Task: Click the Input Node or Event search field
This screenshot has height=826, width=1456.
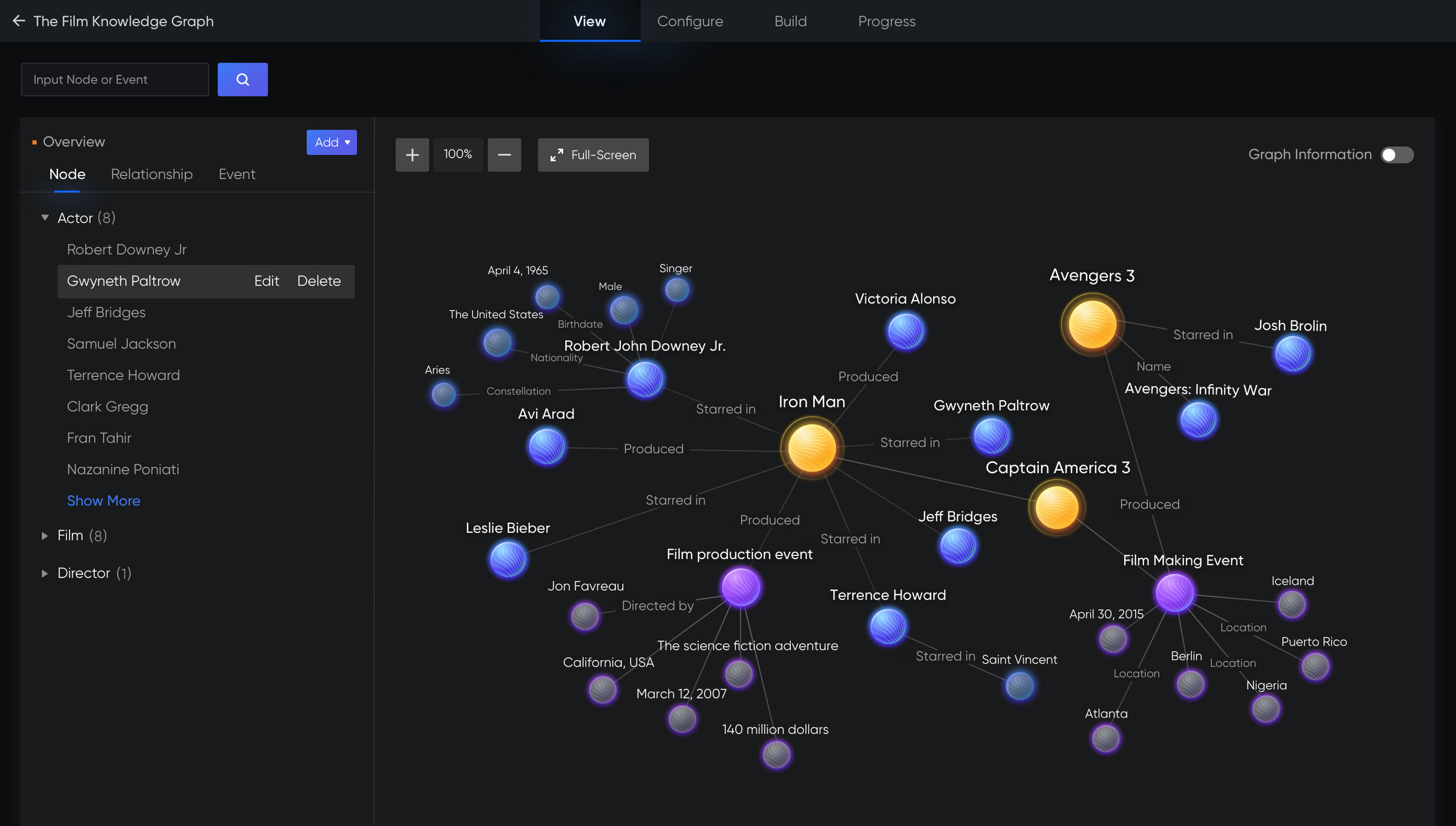Action: (115, 79)
